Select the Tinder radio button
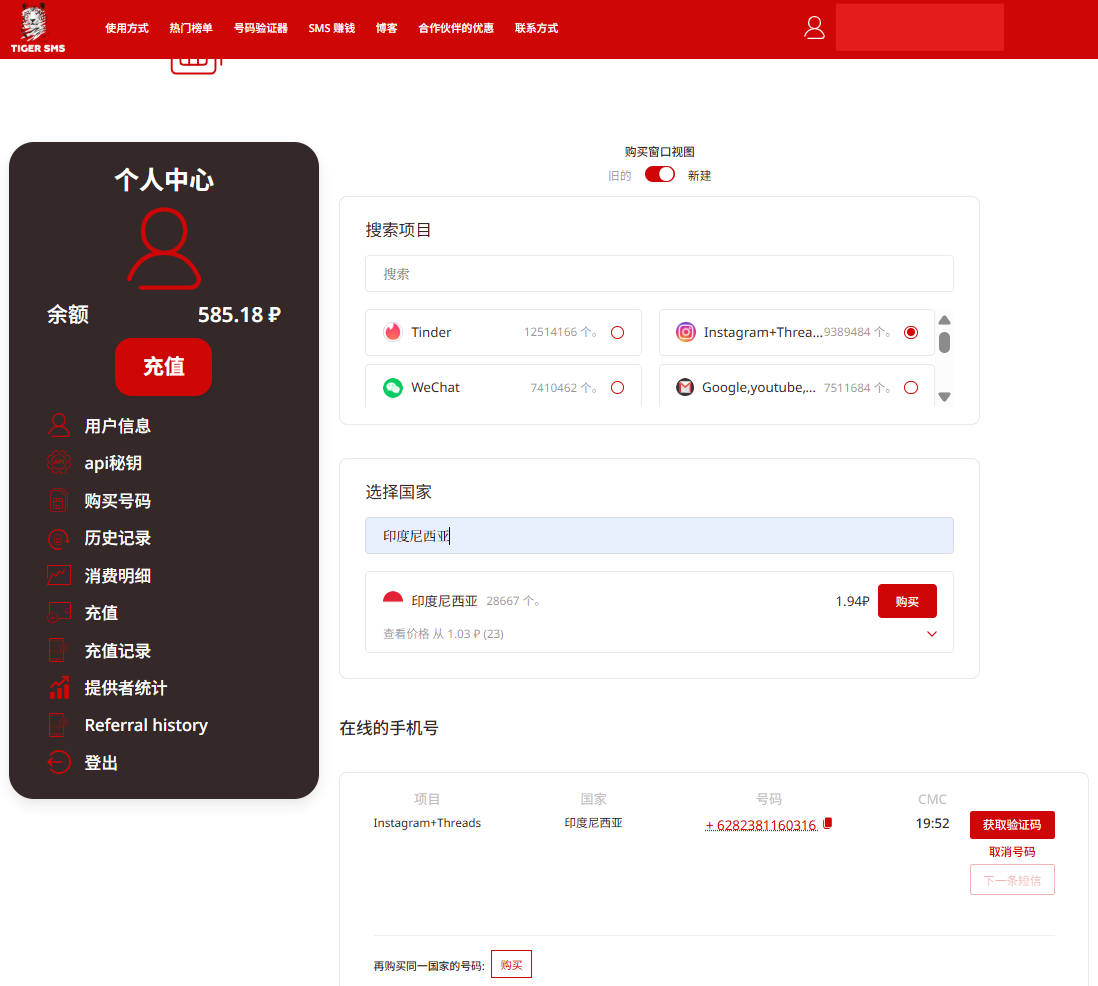1098x986 pixels. [617, 332]
